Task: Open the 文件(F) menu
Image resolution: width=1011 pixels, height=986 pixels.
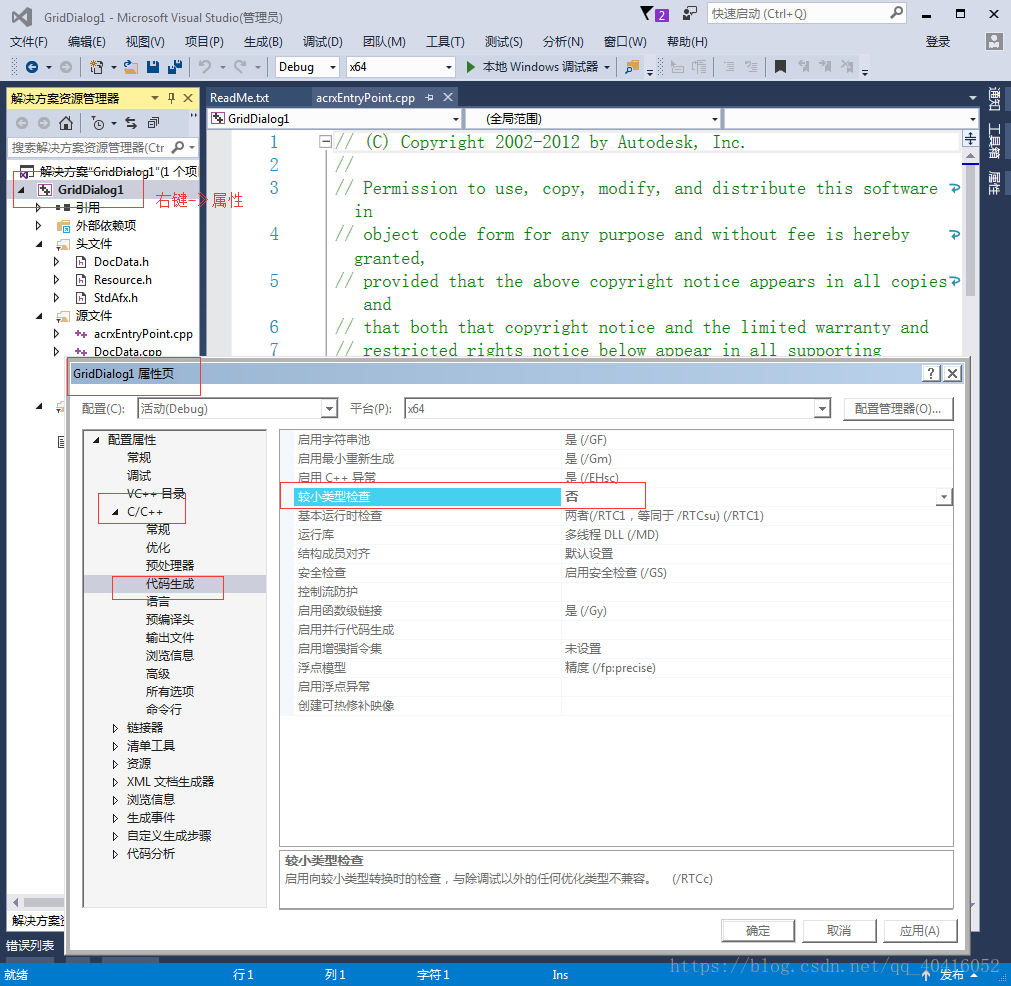Action: [29, 42]
